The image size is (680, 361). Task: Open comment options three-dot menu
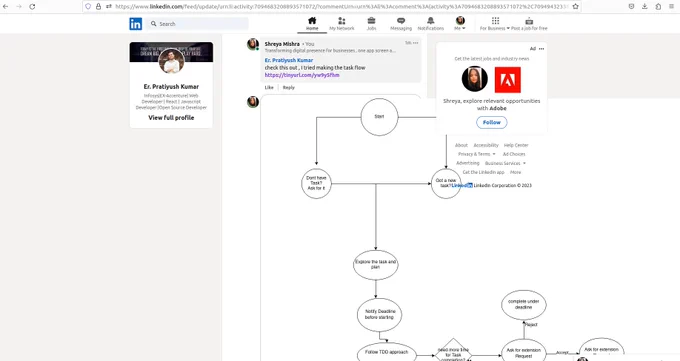click(415, 43)
